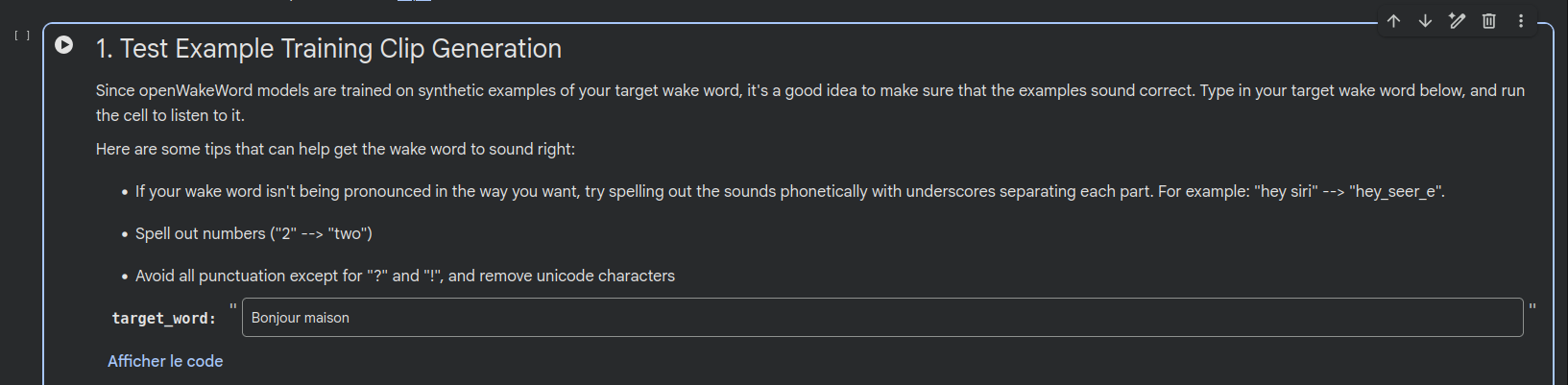Move the cell up with the up arrow

(1393, 21)
